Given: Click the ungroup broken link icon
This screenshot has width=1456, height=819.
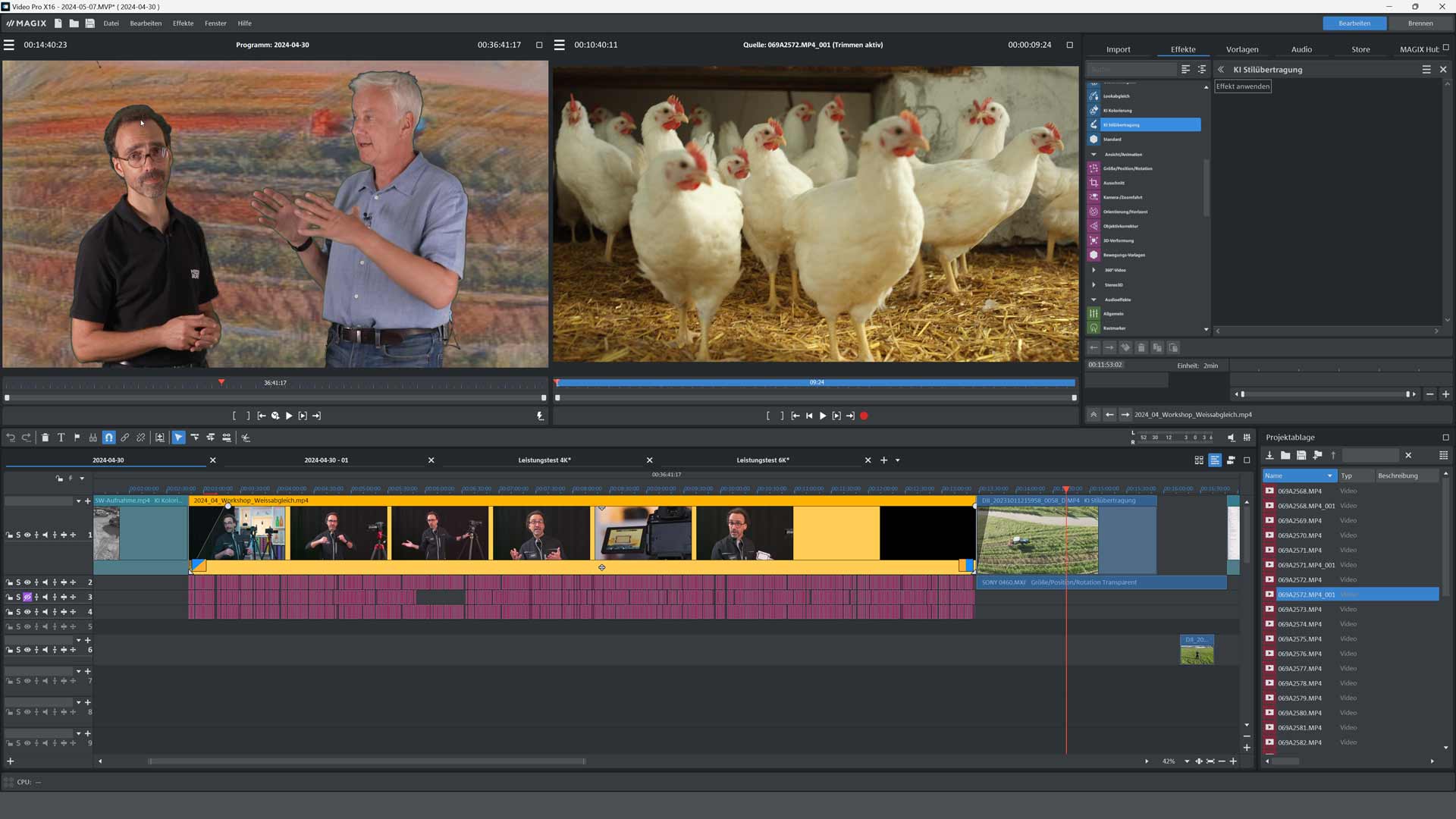Looking at the screenshot, I should pyautogui.click(x=141, y=438).
